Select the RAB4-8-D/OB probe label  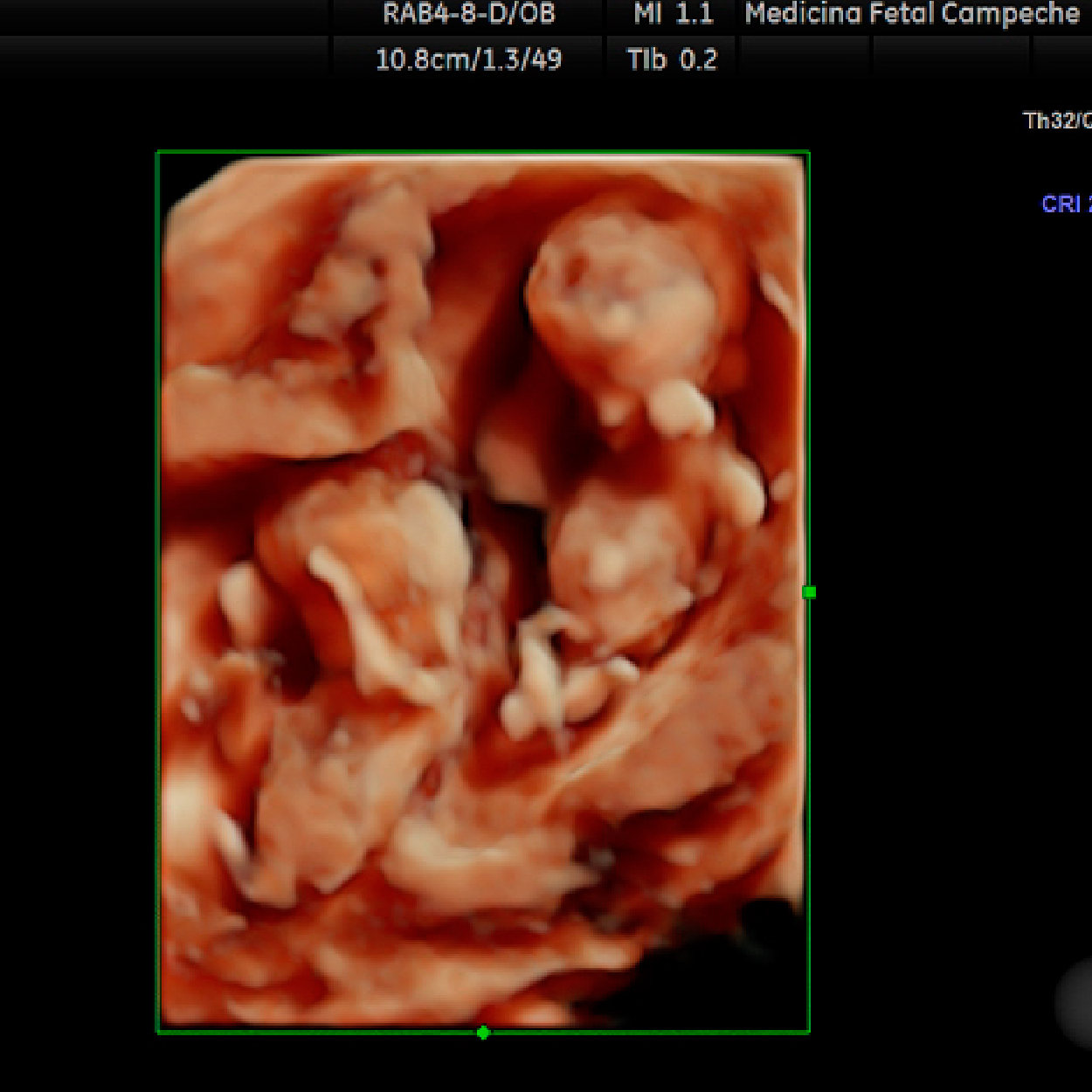tap(469, 14)
